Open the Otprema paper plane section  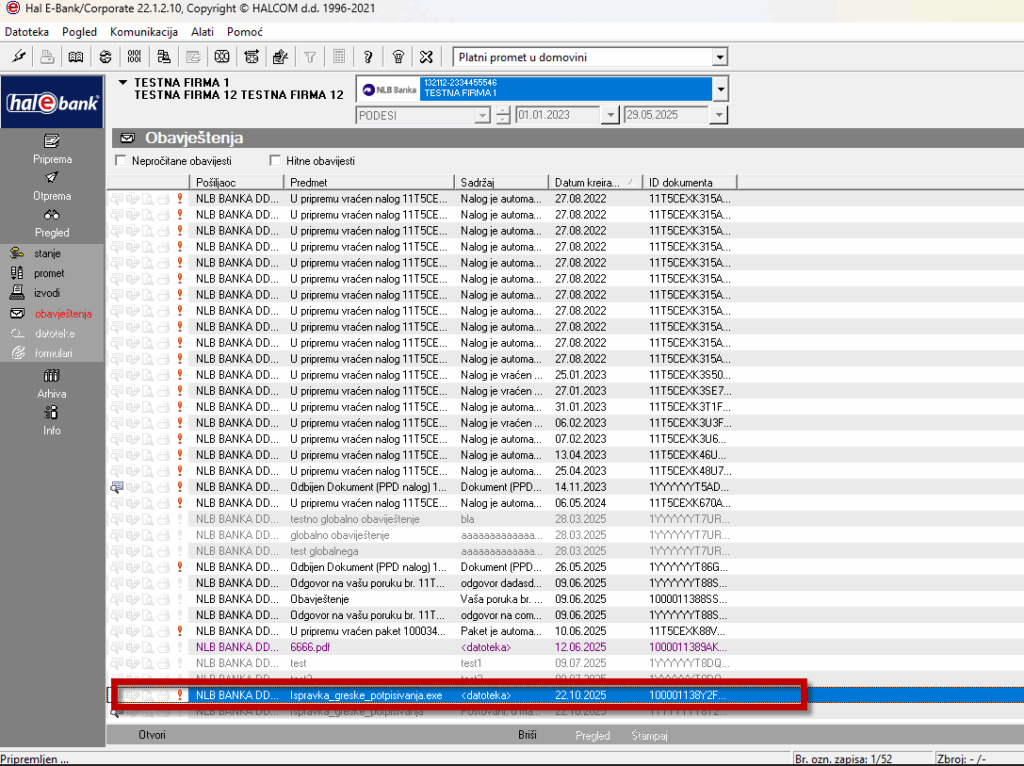pyautogui.click(x=52, y=185)
